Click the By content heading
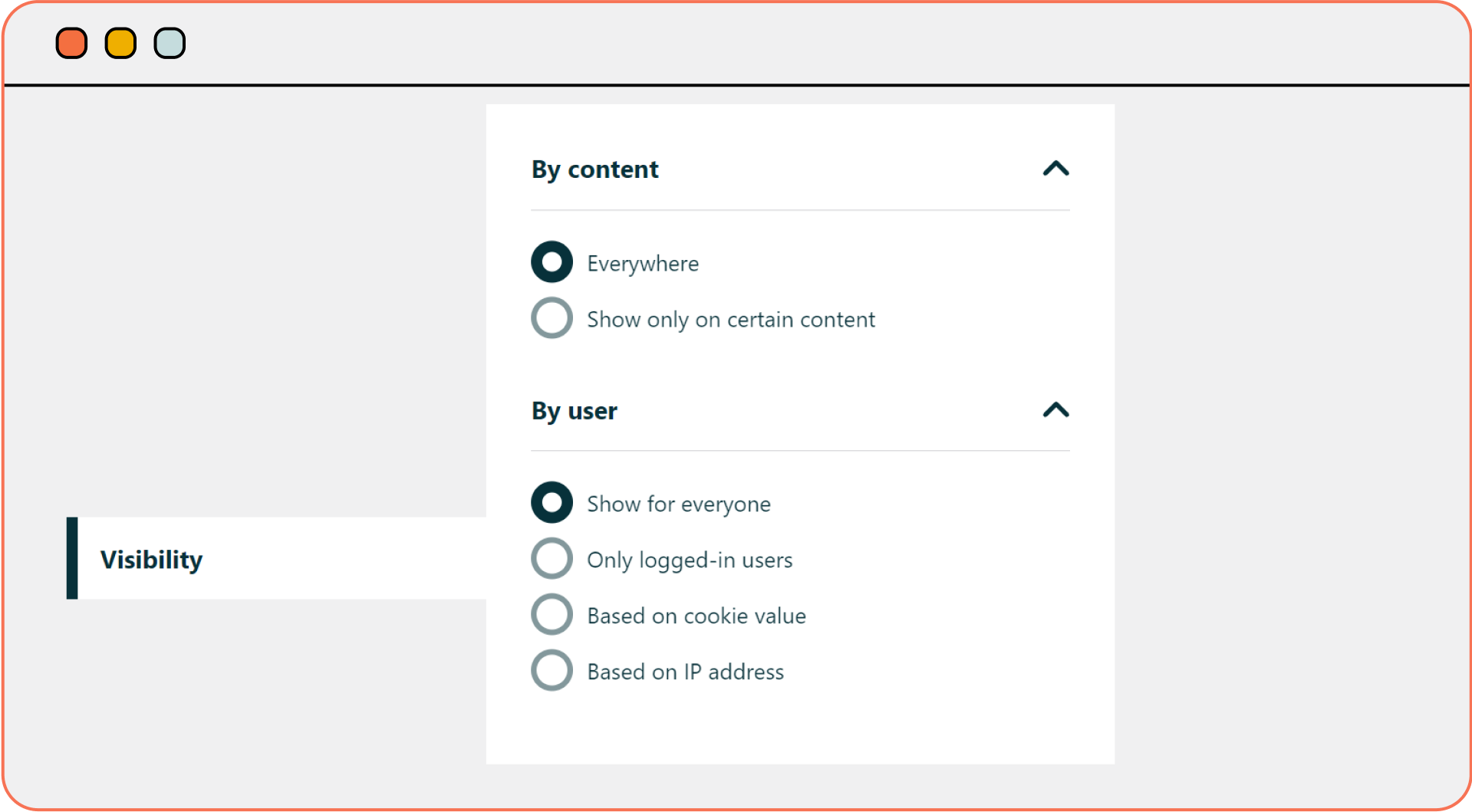 [x=594, y=169]
